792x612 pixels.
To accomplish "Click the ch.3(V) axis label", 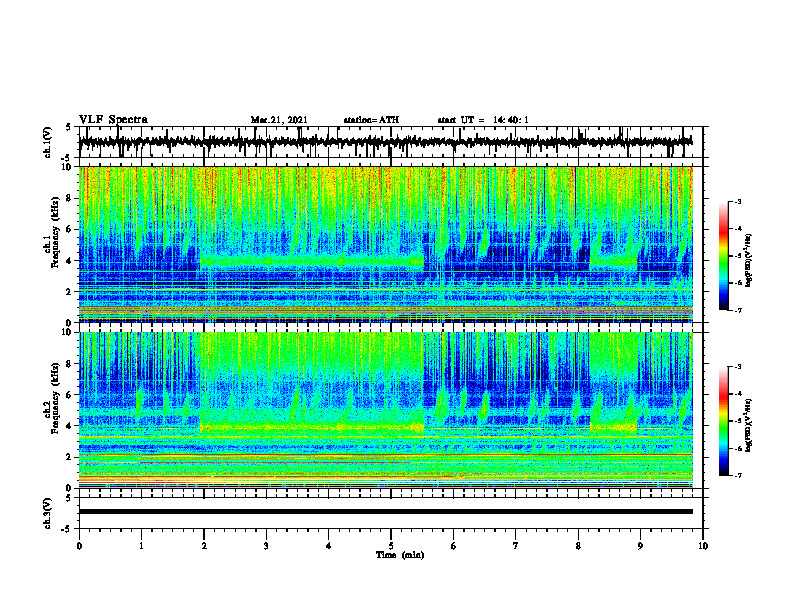I will click(48, 513).
